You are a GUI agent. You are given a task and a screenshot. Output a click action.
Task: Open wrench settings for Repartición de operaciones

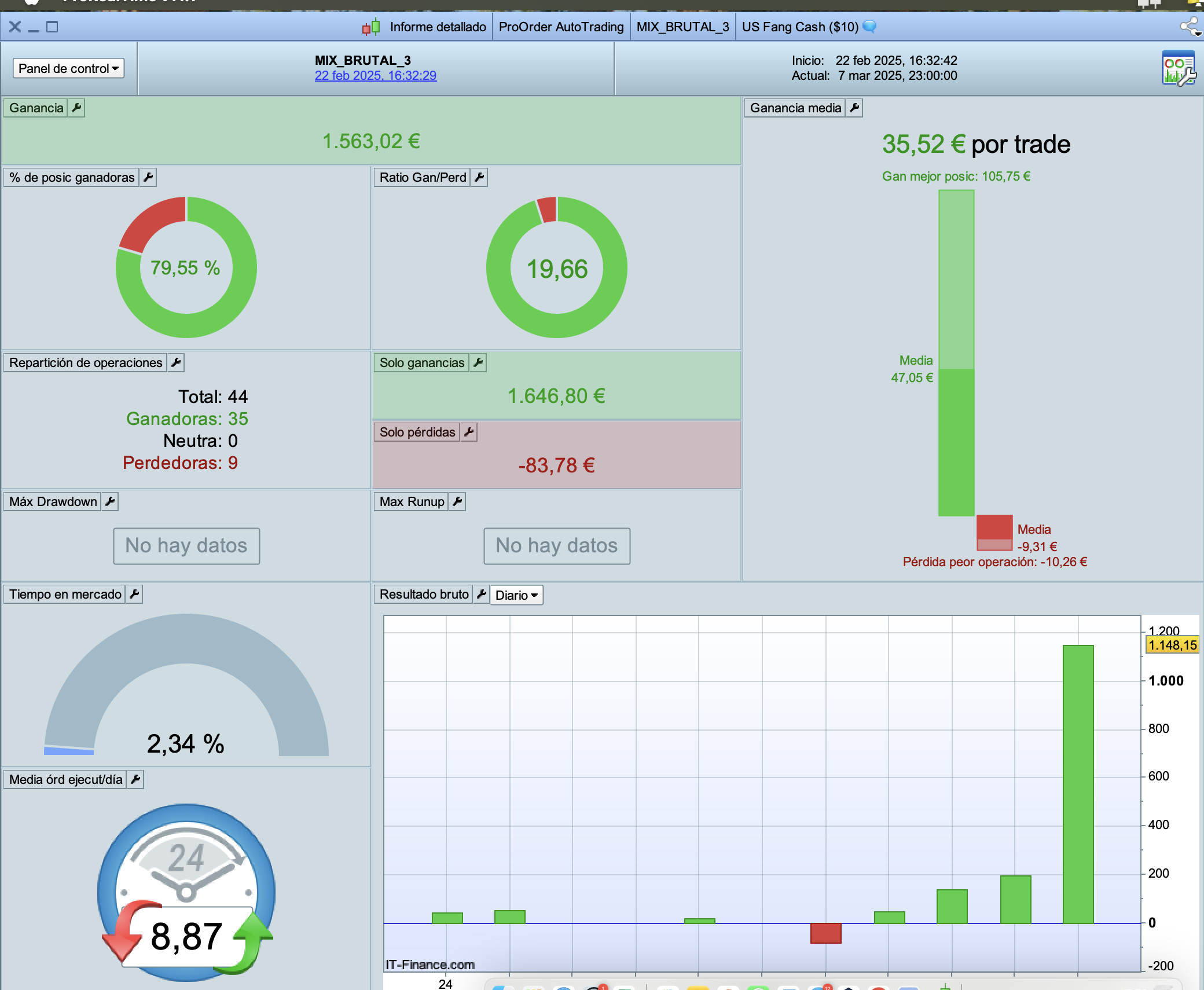[176, 362]
